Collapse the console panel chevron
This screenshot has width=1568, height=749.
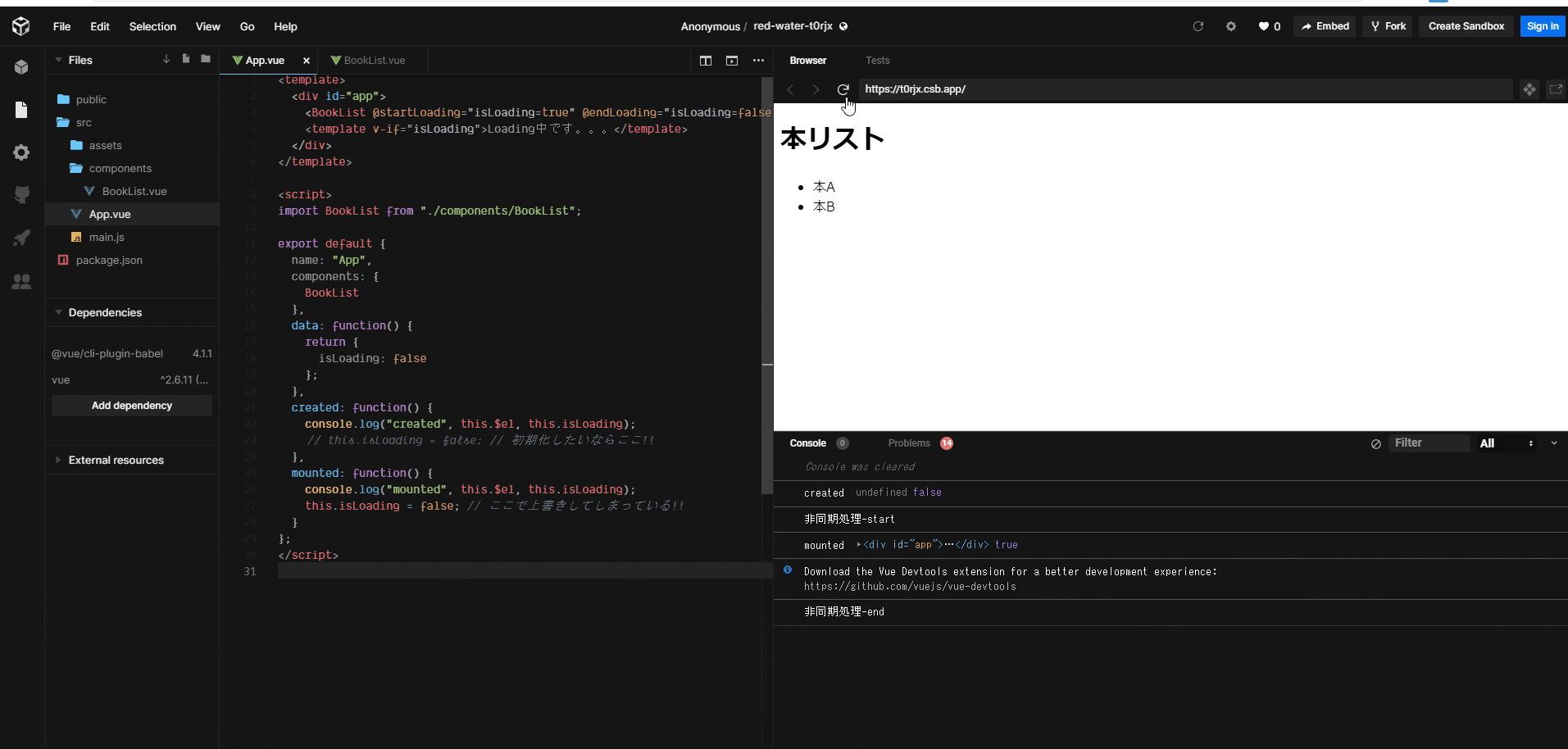[1554, 443]
